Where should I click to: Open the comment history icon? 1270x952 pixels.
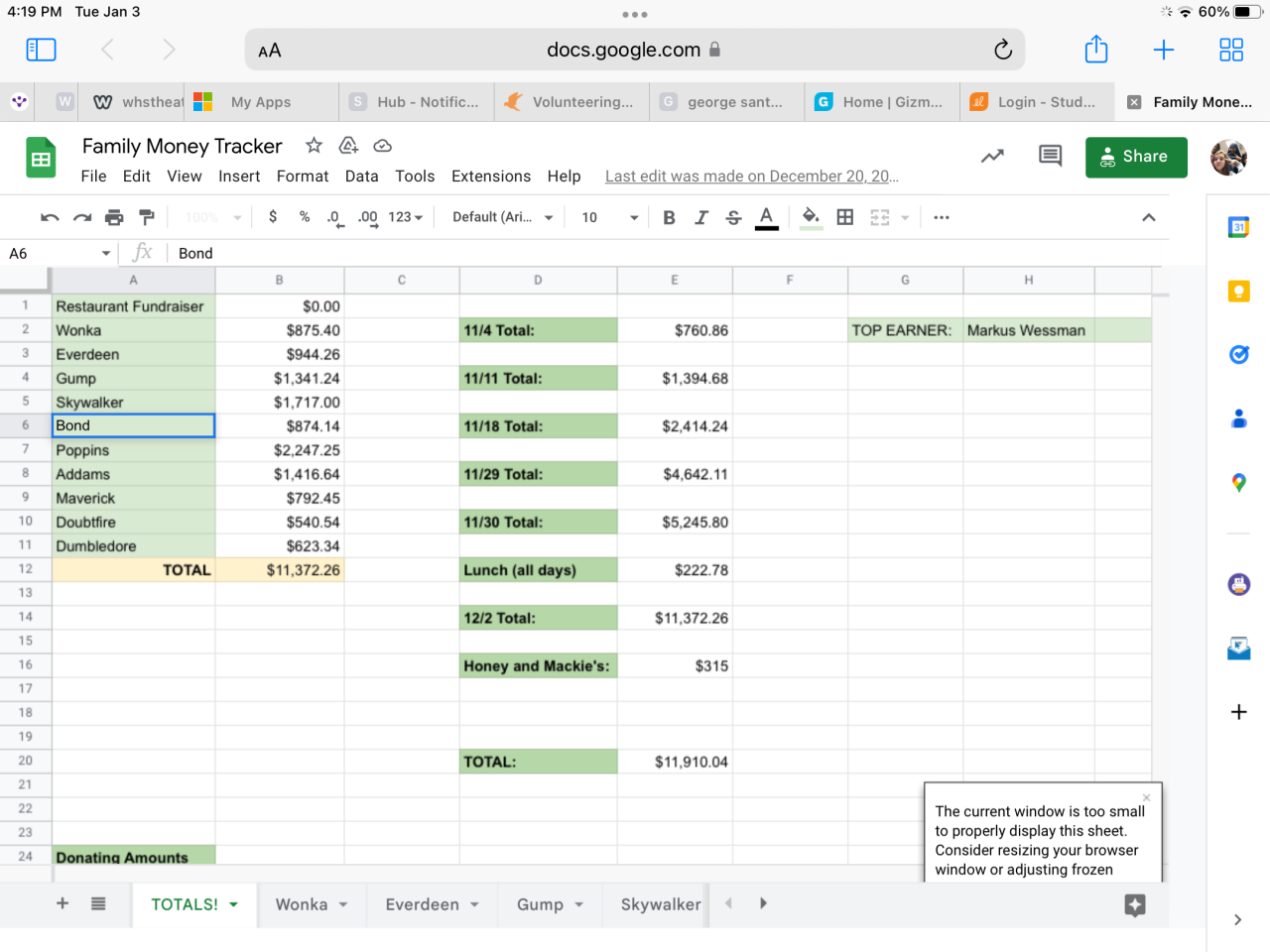[x=1050, y=156]
